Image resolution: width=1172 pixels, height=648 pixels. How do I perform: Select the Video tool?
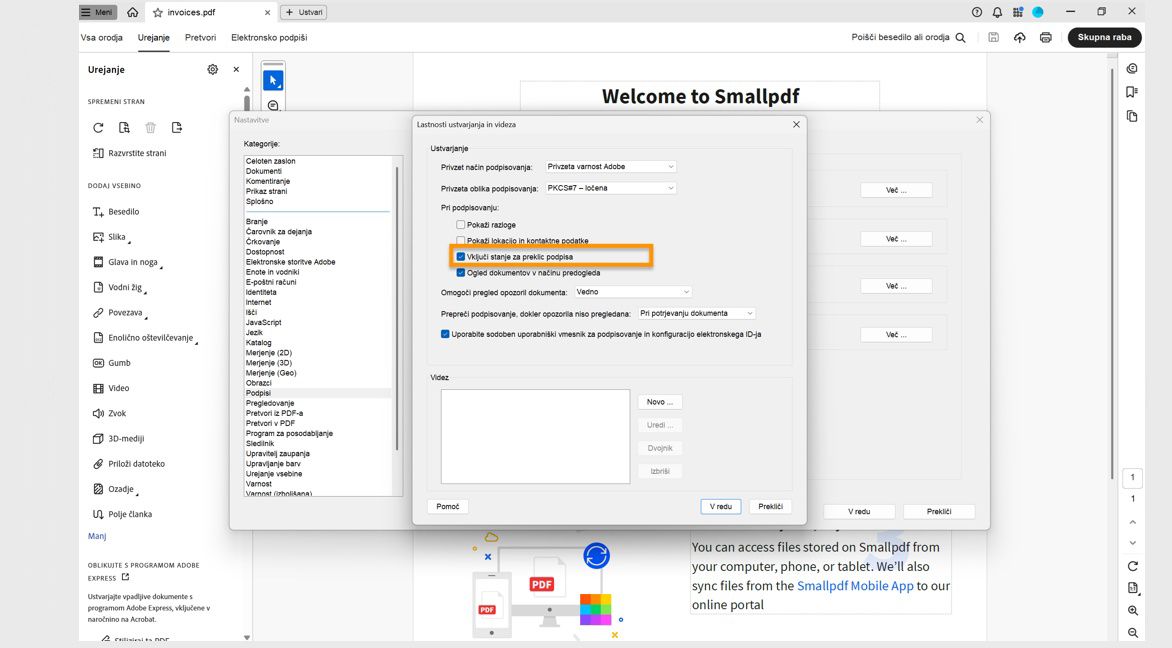point(111,389)
